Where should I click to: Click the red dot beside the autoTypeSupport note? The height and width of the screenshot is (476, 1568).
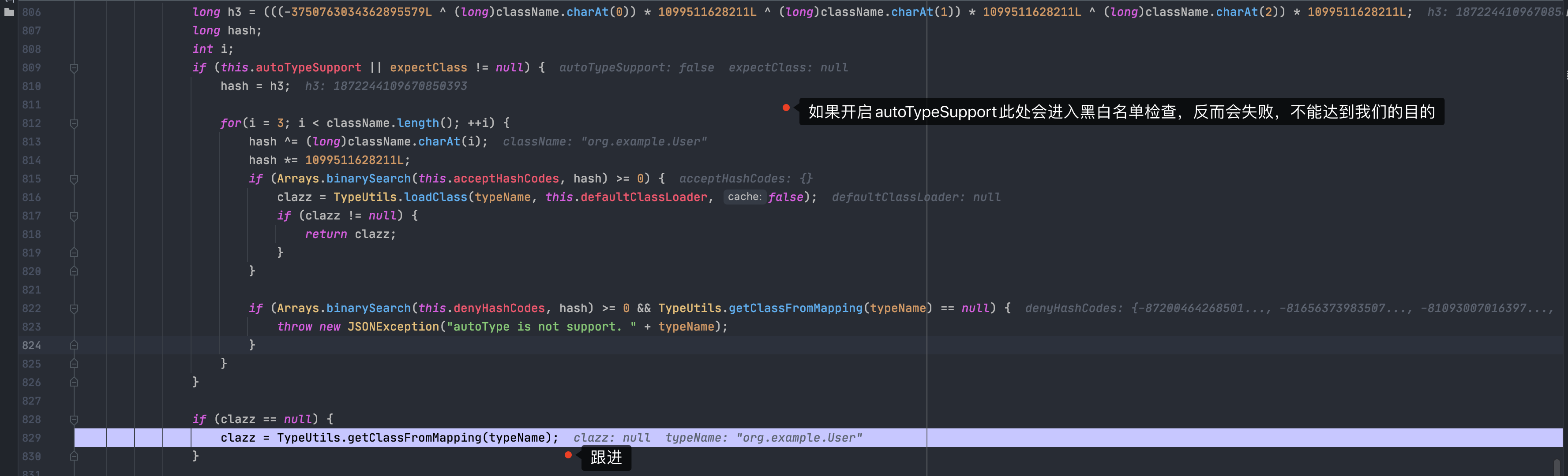point(786,108)
